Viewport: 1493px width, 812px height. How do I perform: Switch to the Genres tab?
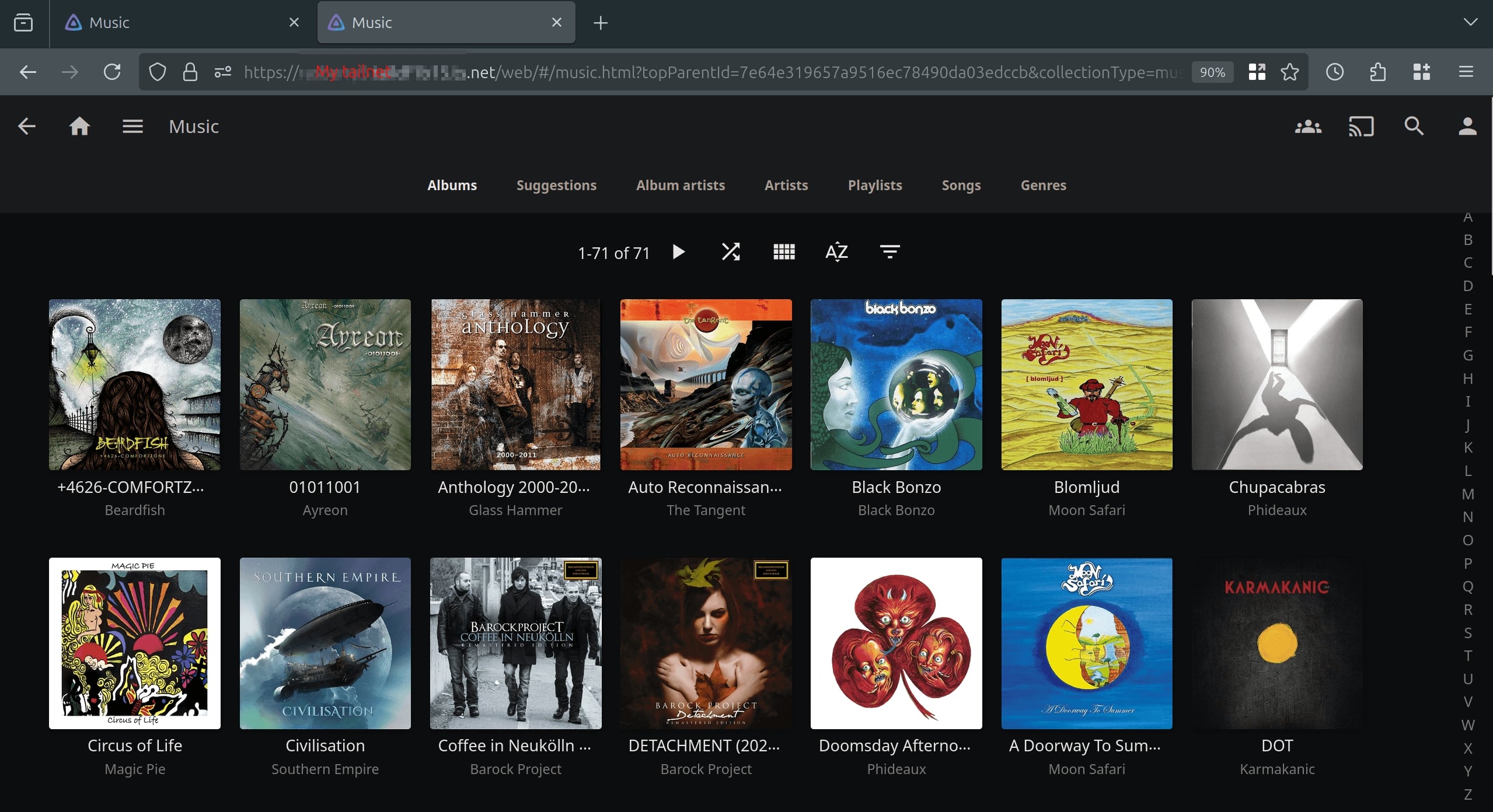tap(1043, 185)
